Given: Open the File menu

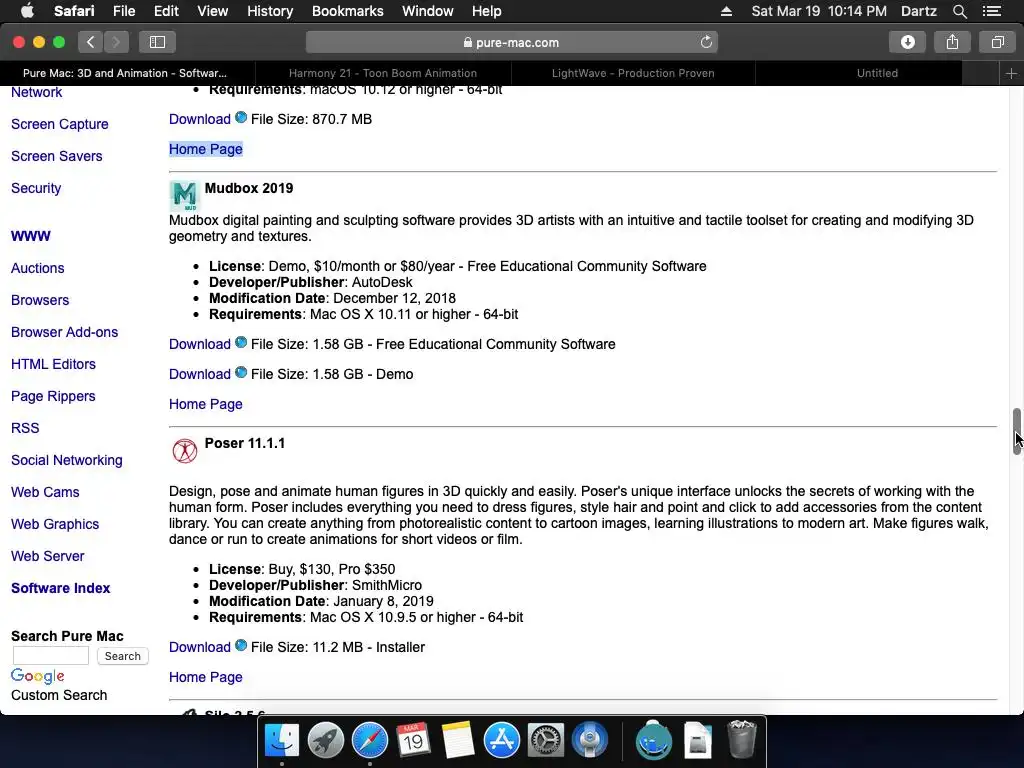Looking at the screenshot, I should click(123, 11).
